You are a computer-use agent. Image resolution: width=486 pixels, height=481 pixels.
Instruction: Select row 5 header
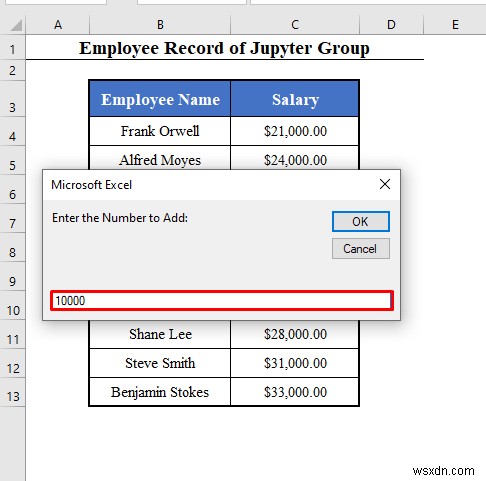[x=13, y=160]
